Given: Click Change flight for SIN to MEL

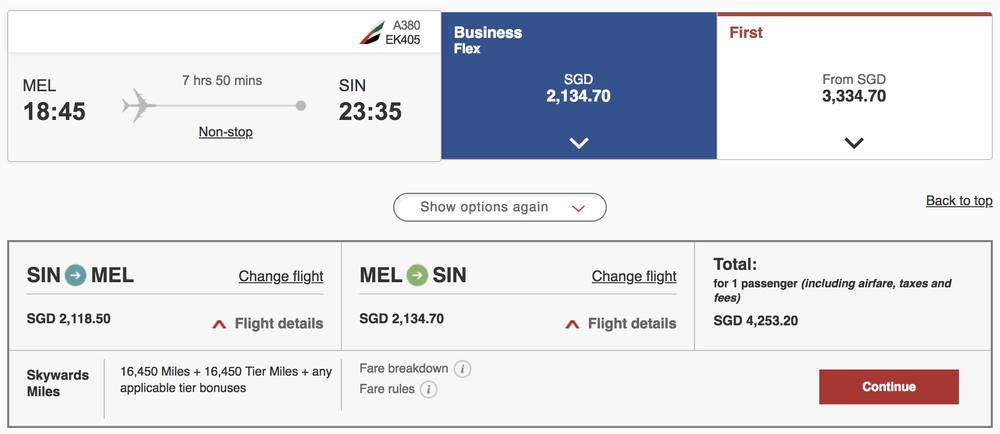Looking at the screenshot, I should [x=281, y=276].
